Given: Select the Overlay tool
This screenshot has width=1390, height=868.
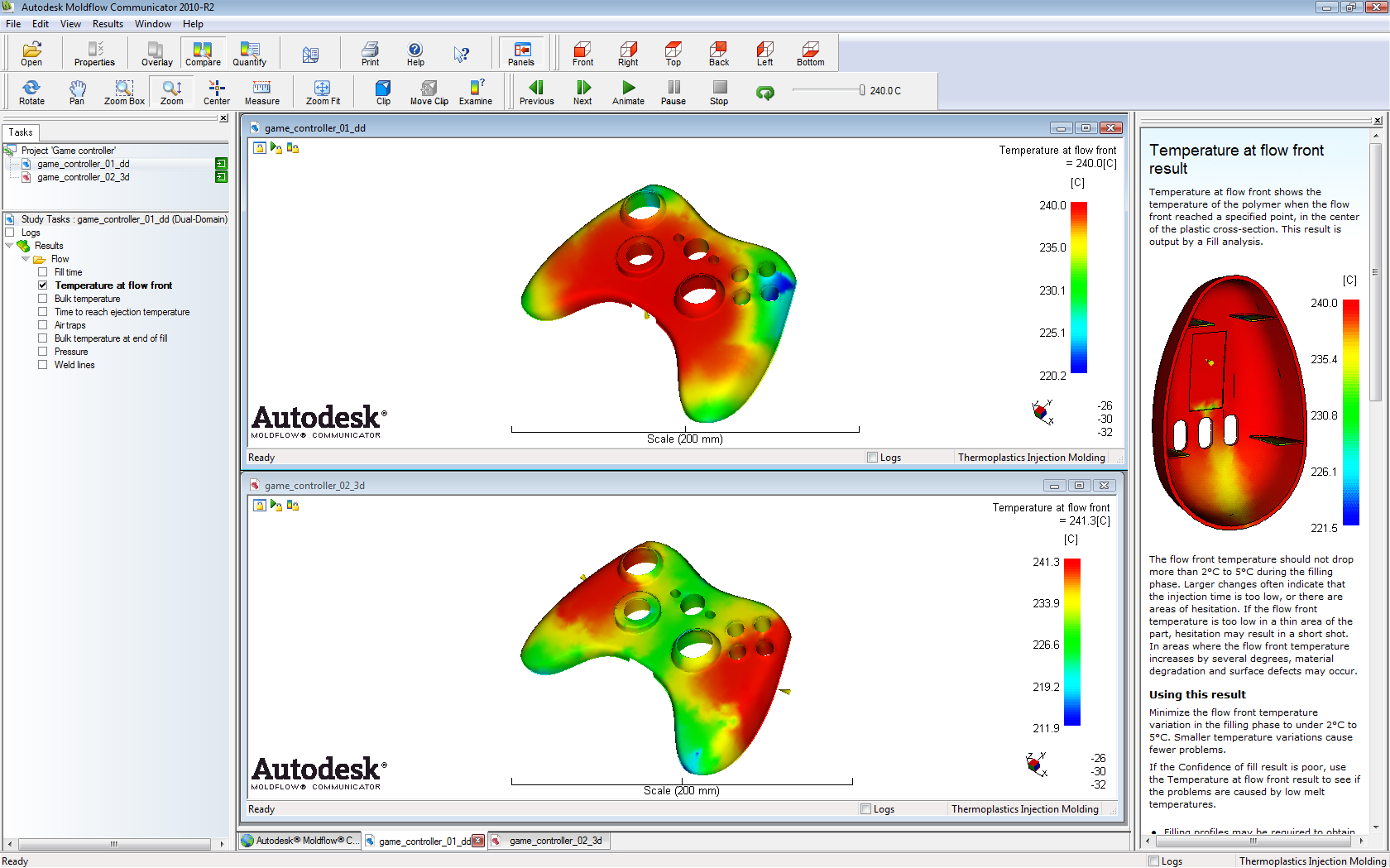Looking at the screenshot, I should point(156,54).
